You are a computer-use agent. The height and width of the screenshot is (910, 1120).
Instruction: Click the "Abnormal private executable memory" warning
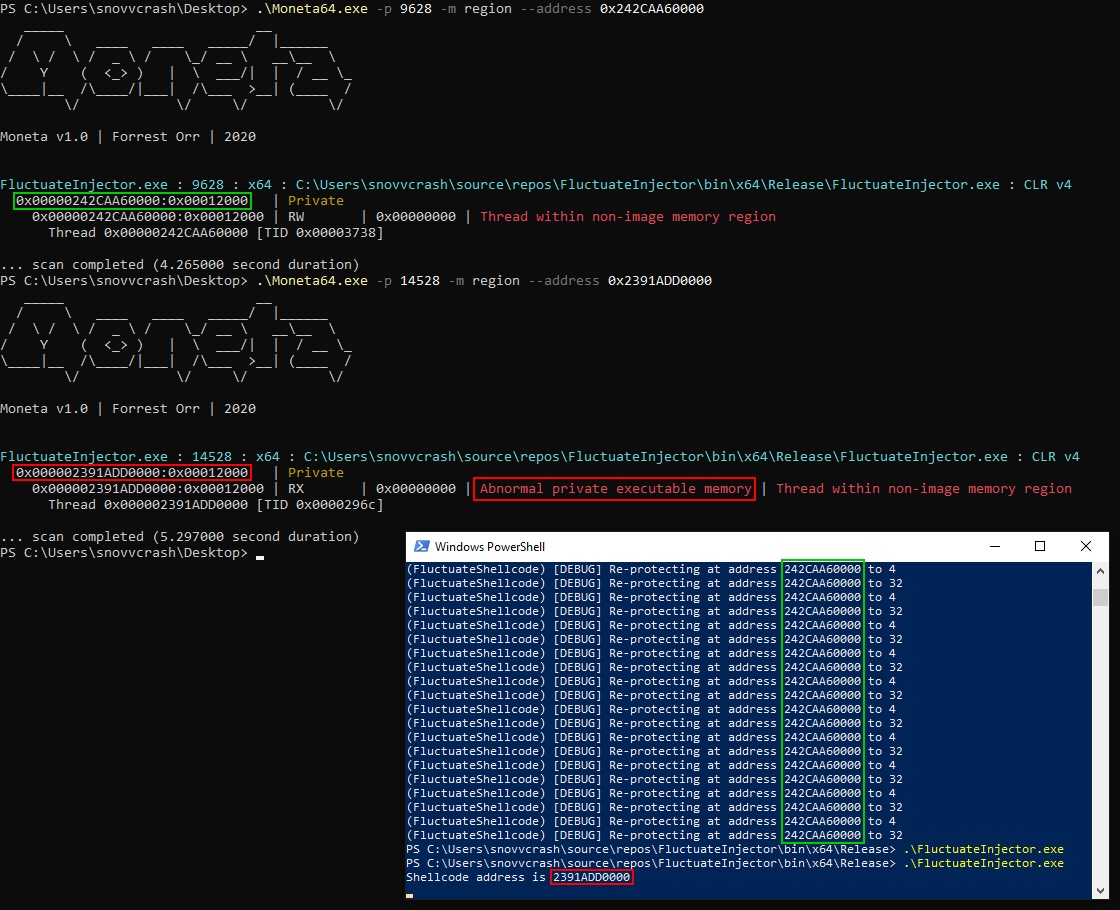point(614,489)
